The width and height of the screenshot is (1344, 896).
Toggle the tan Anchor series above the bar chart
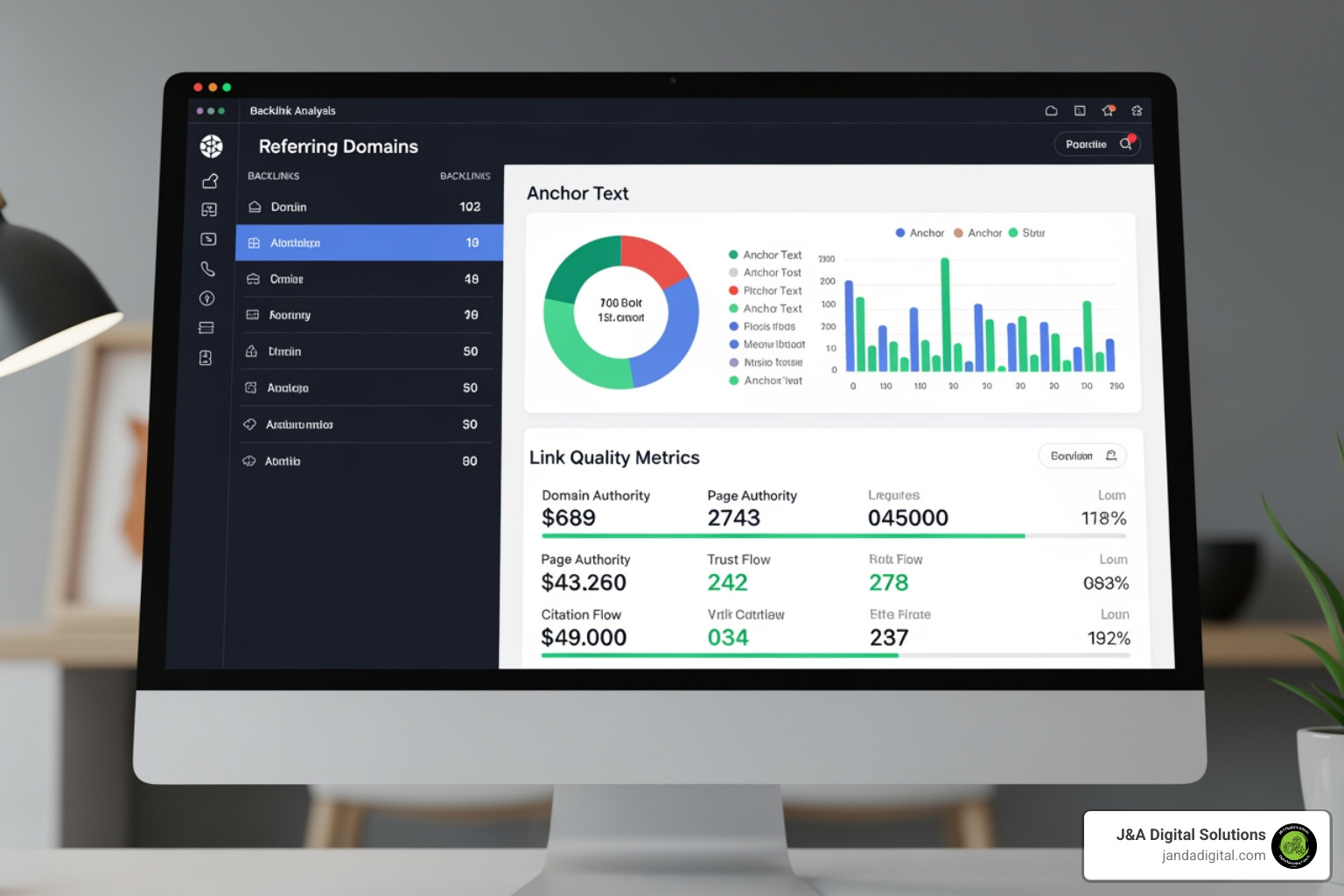click(x=977, y=233)
